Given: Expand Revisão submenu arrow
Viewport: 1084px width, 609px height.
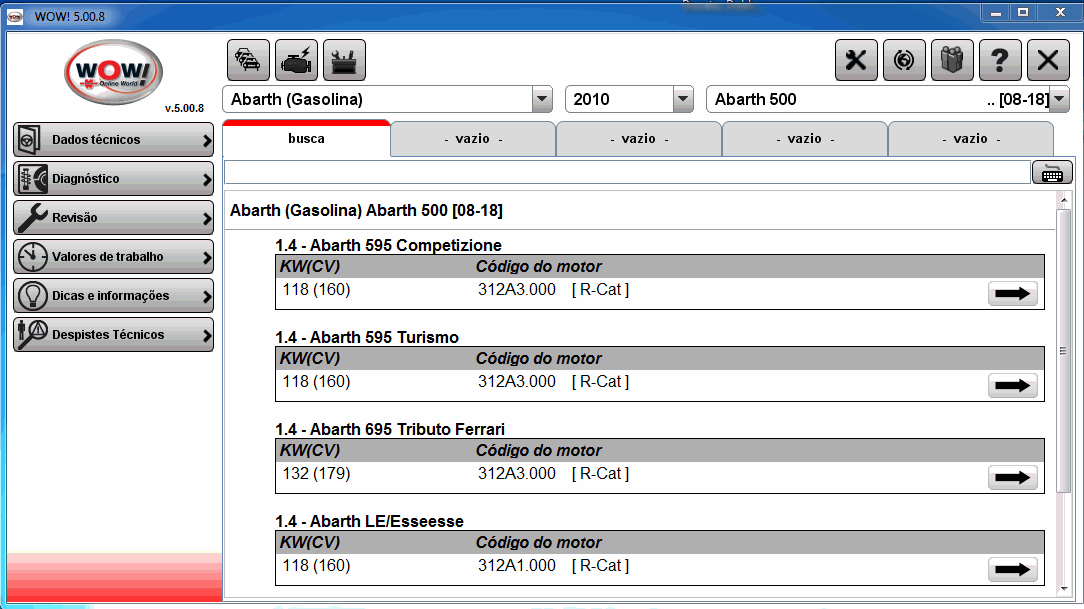Looking at the screenshot, I should pyautogui.click(x=206, y=218).
